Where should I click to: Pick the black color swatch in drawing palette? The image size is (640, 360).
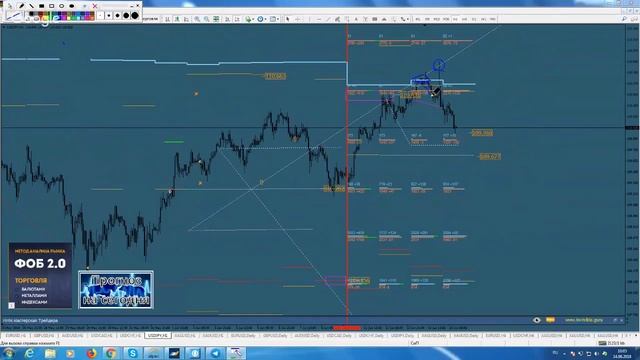coord(31,14)
